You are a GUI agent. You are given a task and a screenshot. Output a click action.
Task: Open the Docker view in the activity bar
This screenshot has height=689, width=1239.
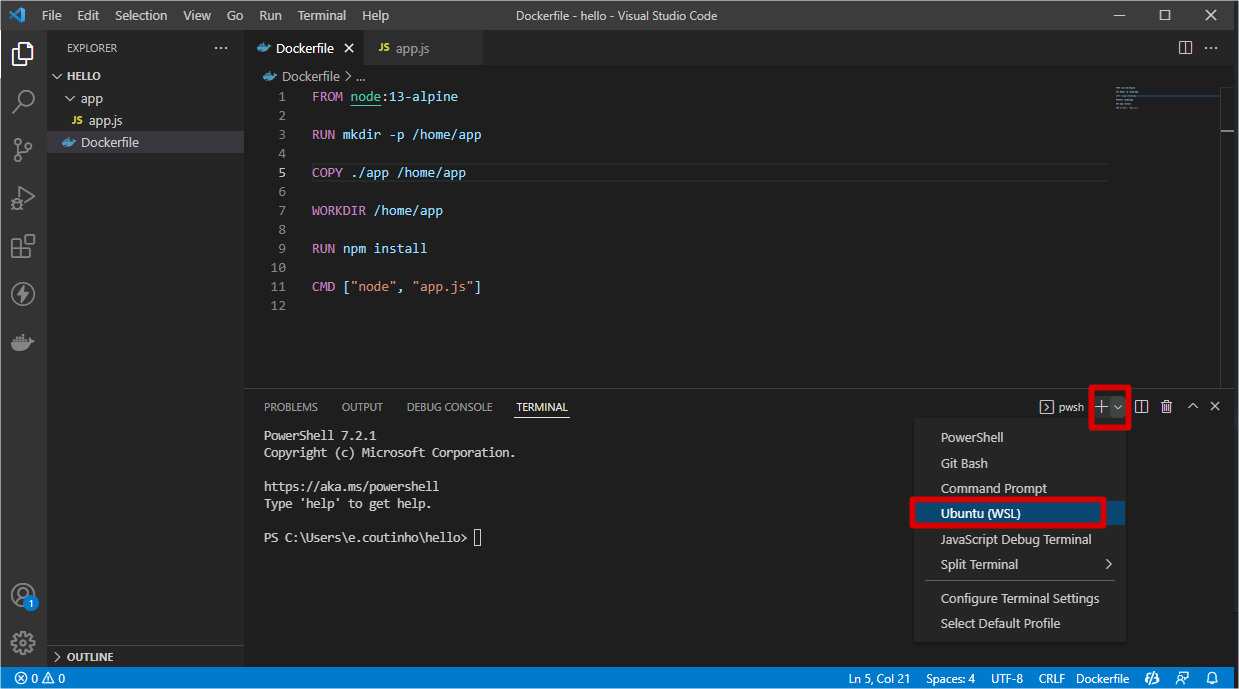pos(22,342)
